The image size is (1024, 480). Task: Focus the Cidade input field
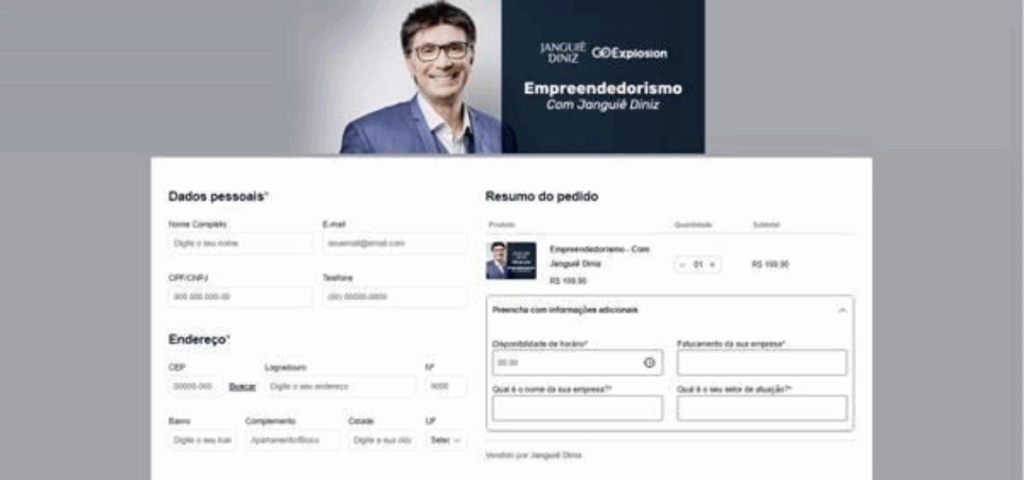tap(382, 440)
